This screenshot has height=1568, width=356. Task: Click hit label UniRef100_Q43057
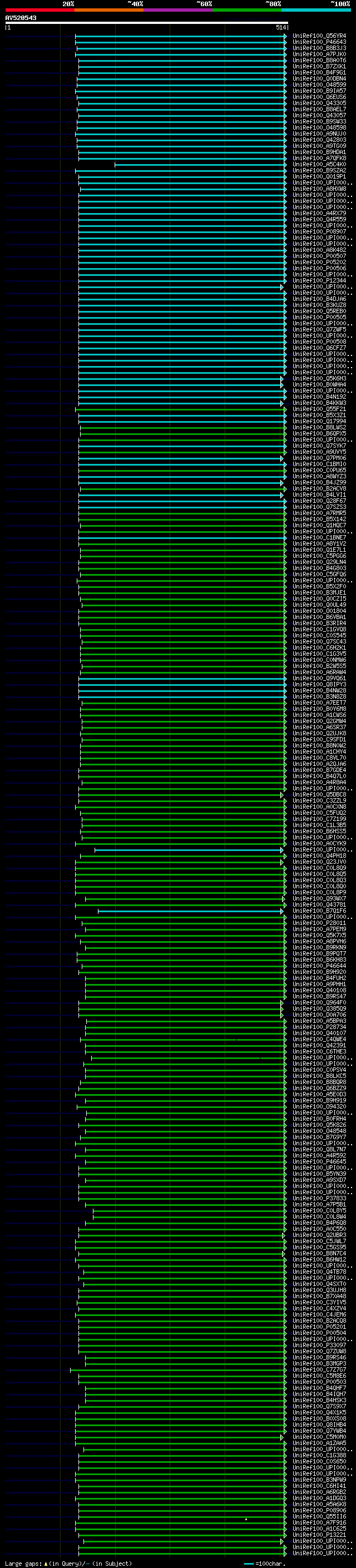[x=319, y=116]
